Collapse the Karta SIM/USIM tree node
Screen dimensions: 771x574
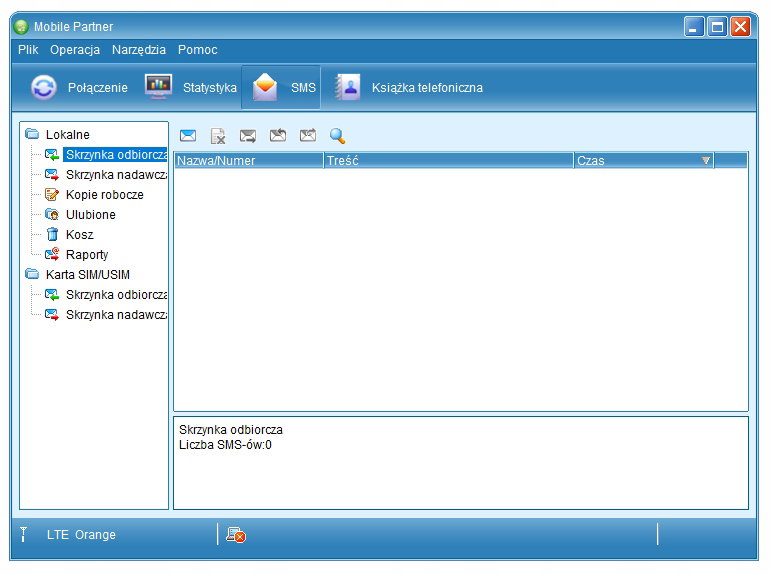(32, 275)
